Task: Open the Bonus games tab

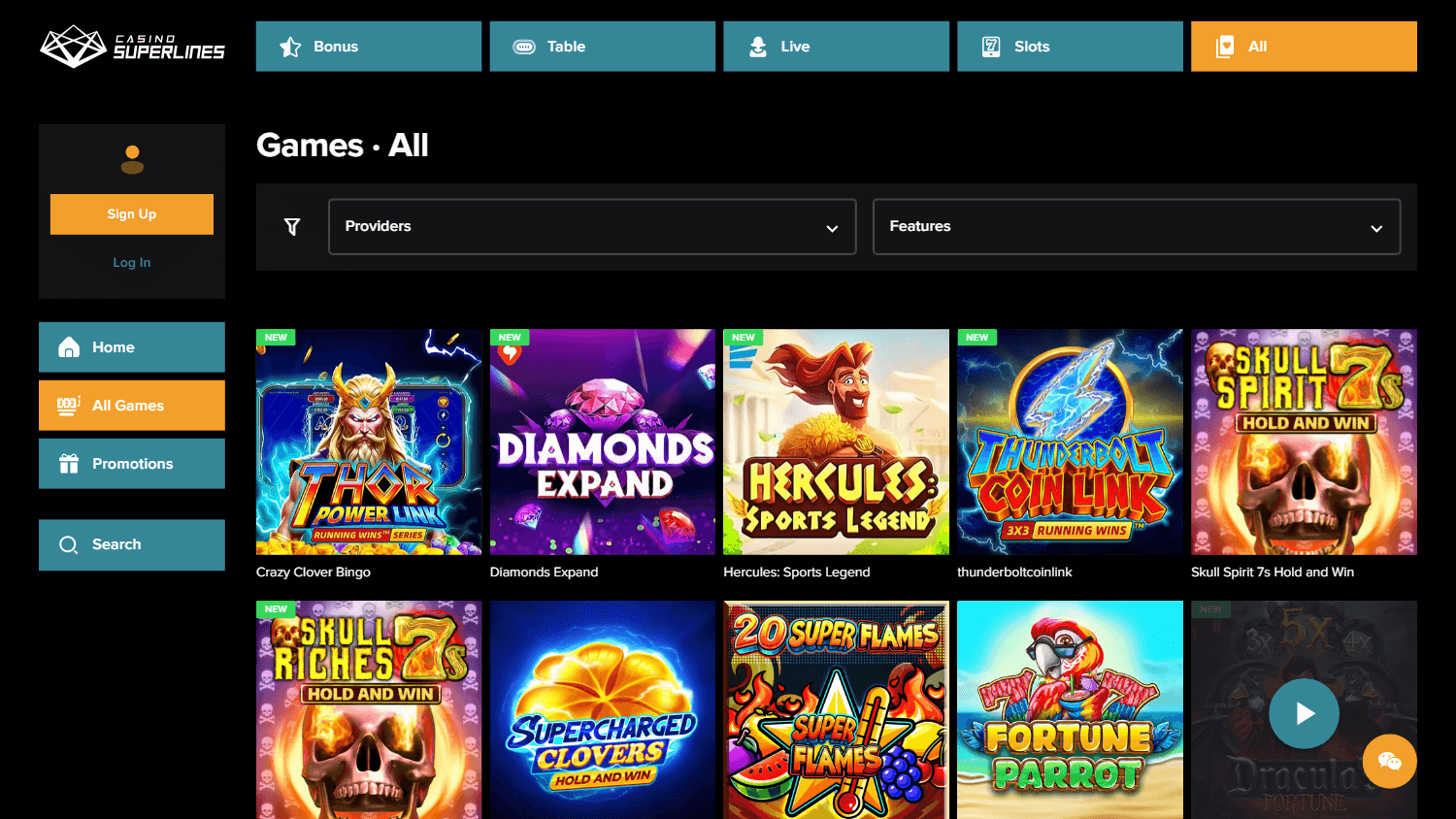Action: coord(369,47)
